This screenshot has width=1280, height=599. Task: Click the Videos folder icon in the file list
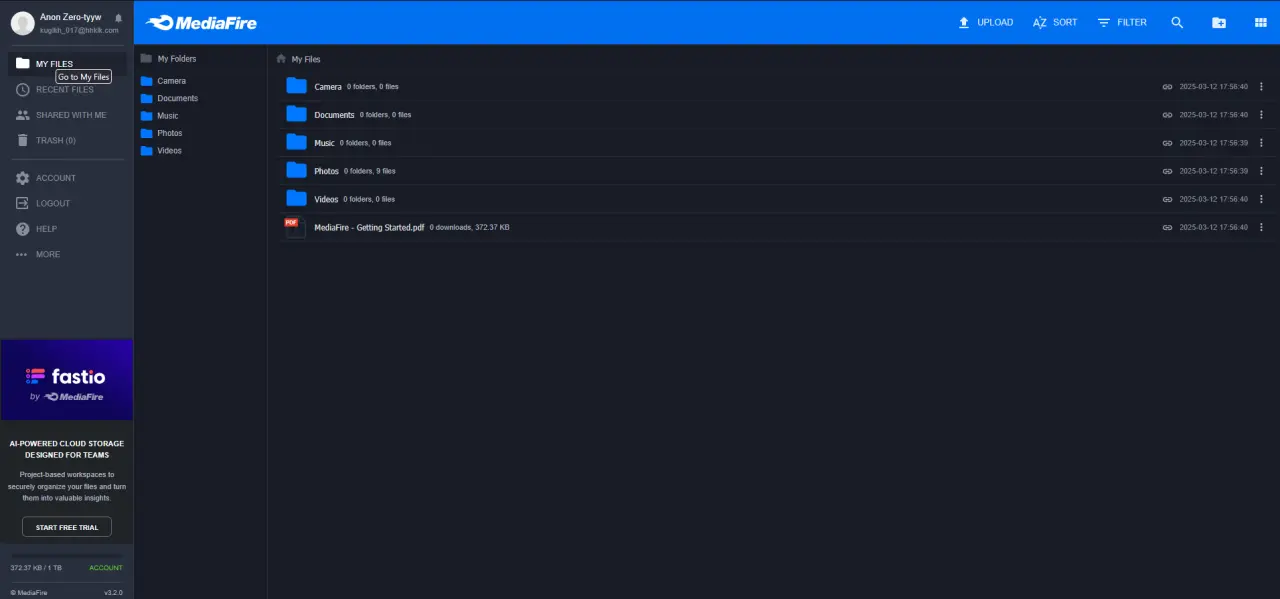pyautogui.click(x=296, y=198)
